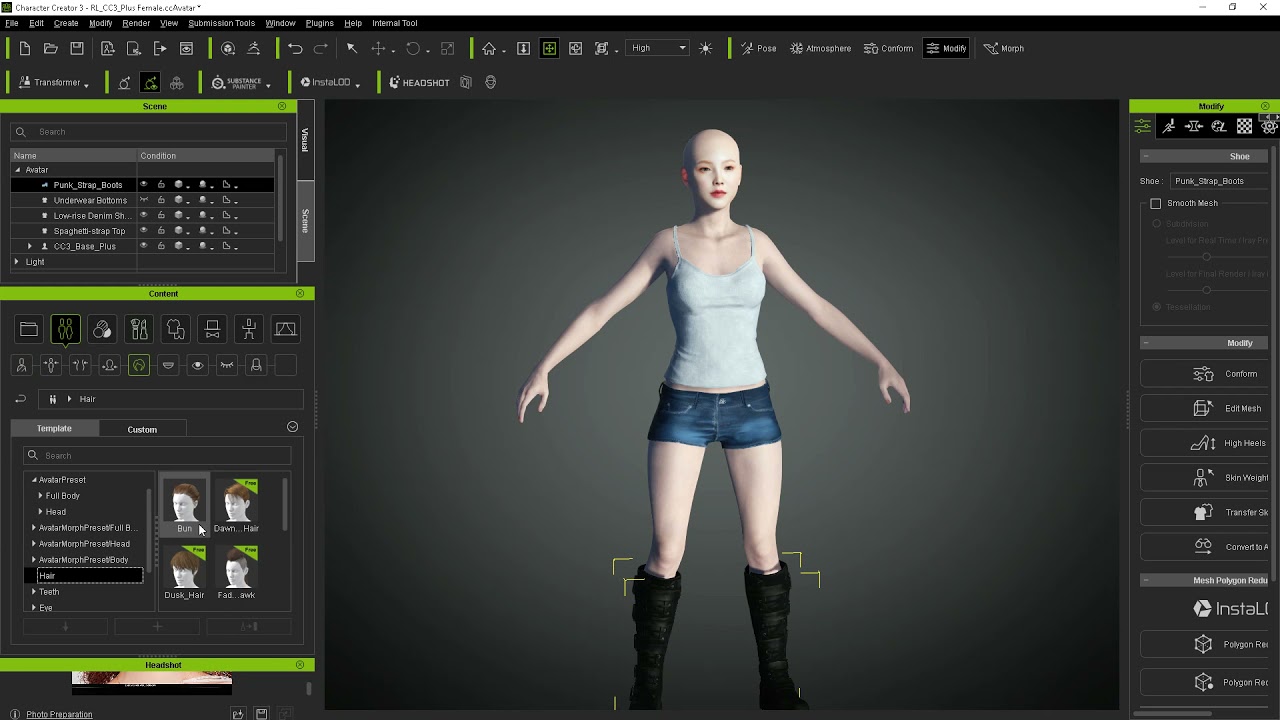The image size is (1280, 720).
Task: Click the Edit Mesh button
Action: (1206, 408)
